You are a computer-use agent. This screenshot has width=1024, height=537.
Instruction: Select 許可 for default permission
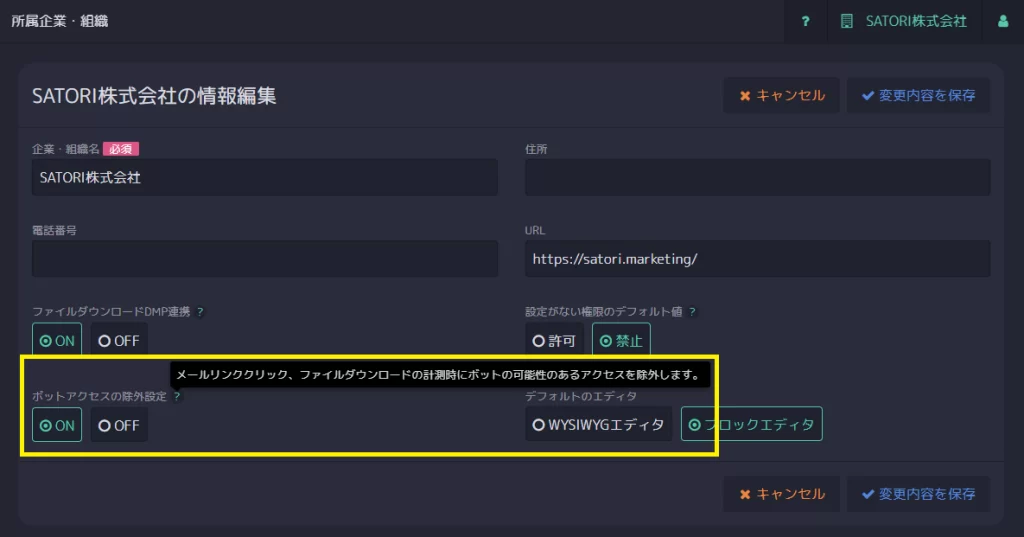coord(554,340)
